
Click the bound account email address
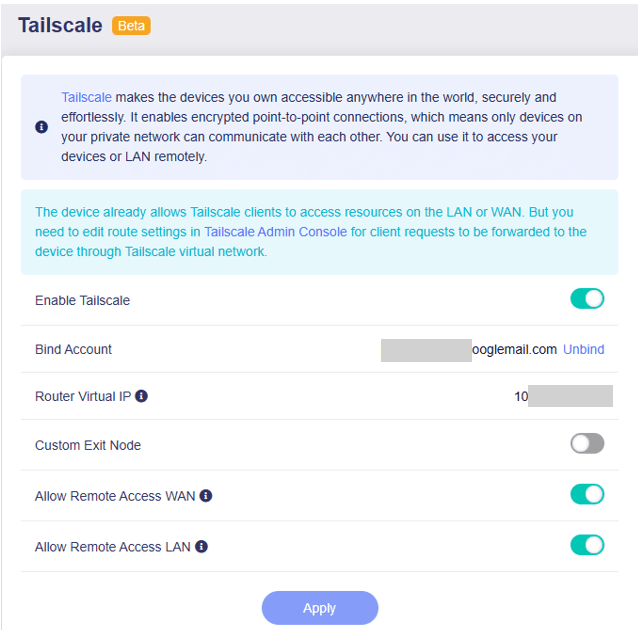click(470, 349)
